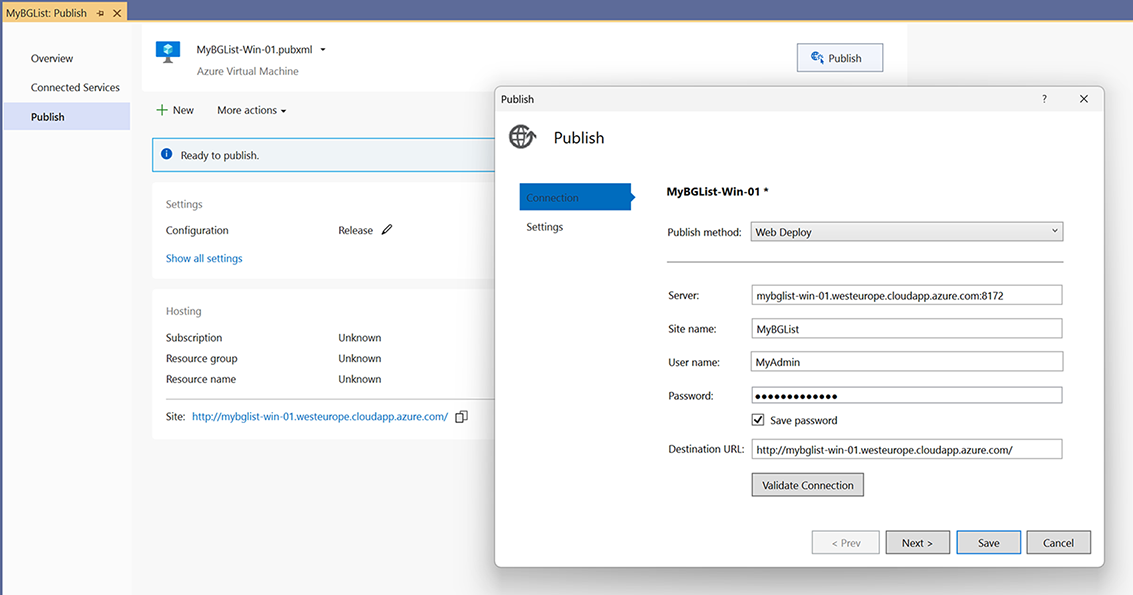Focus the Site name field

click(x=907, y=328)
